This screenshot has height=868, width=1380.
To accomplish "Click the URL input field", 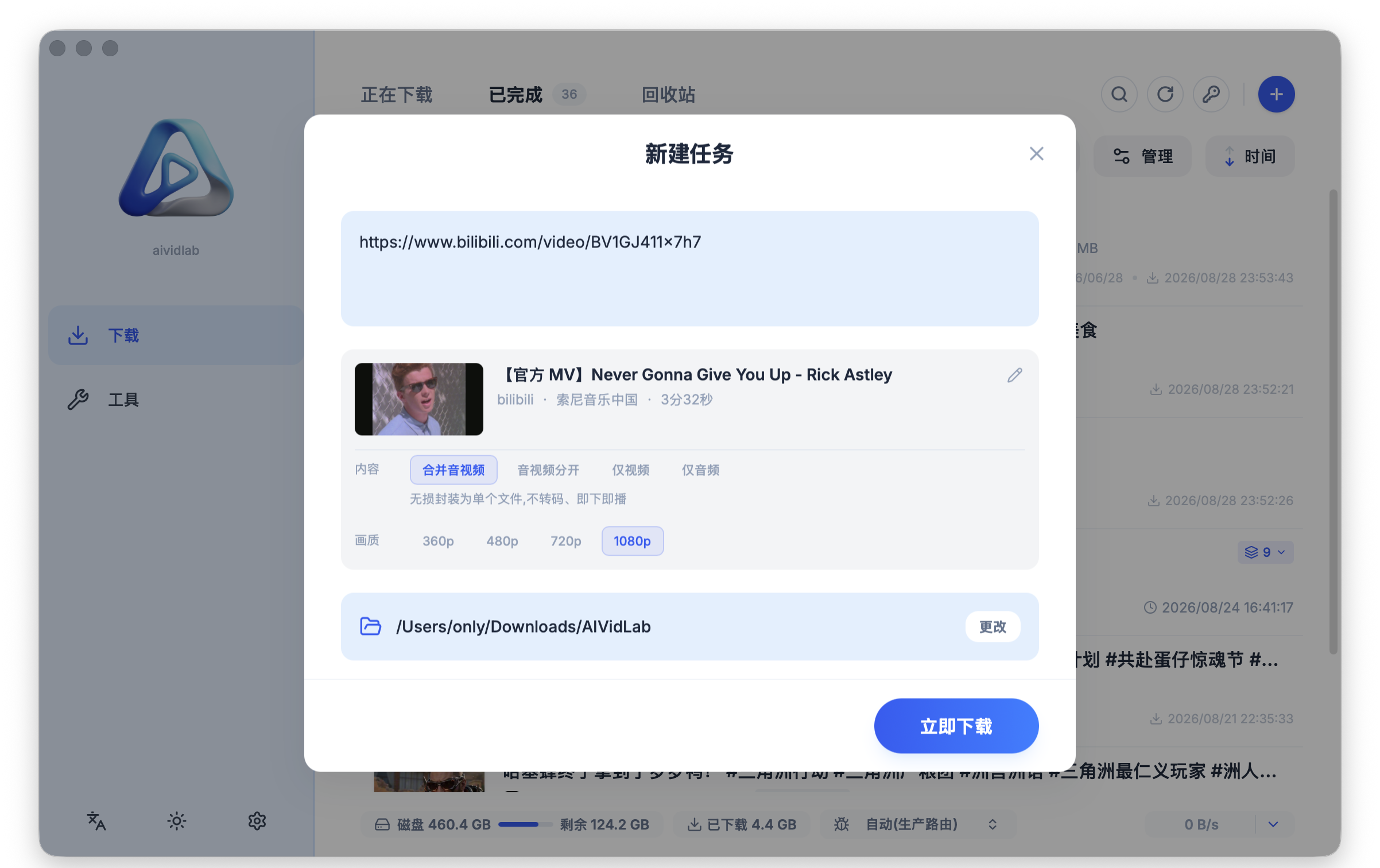I will click(x=689, y=269).
